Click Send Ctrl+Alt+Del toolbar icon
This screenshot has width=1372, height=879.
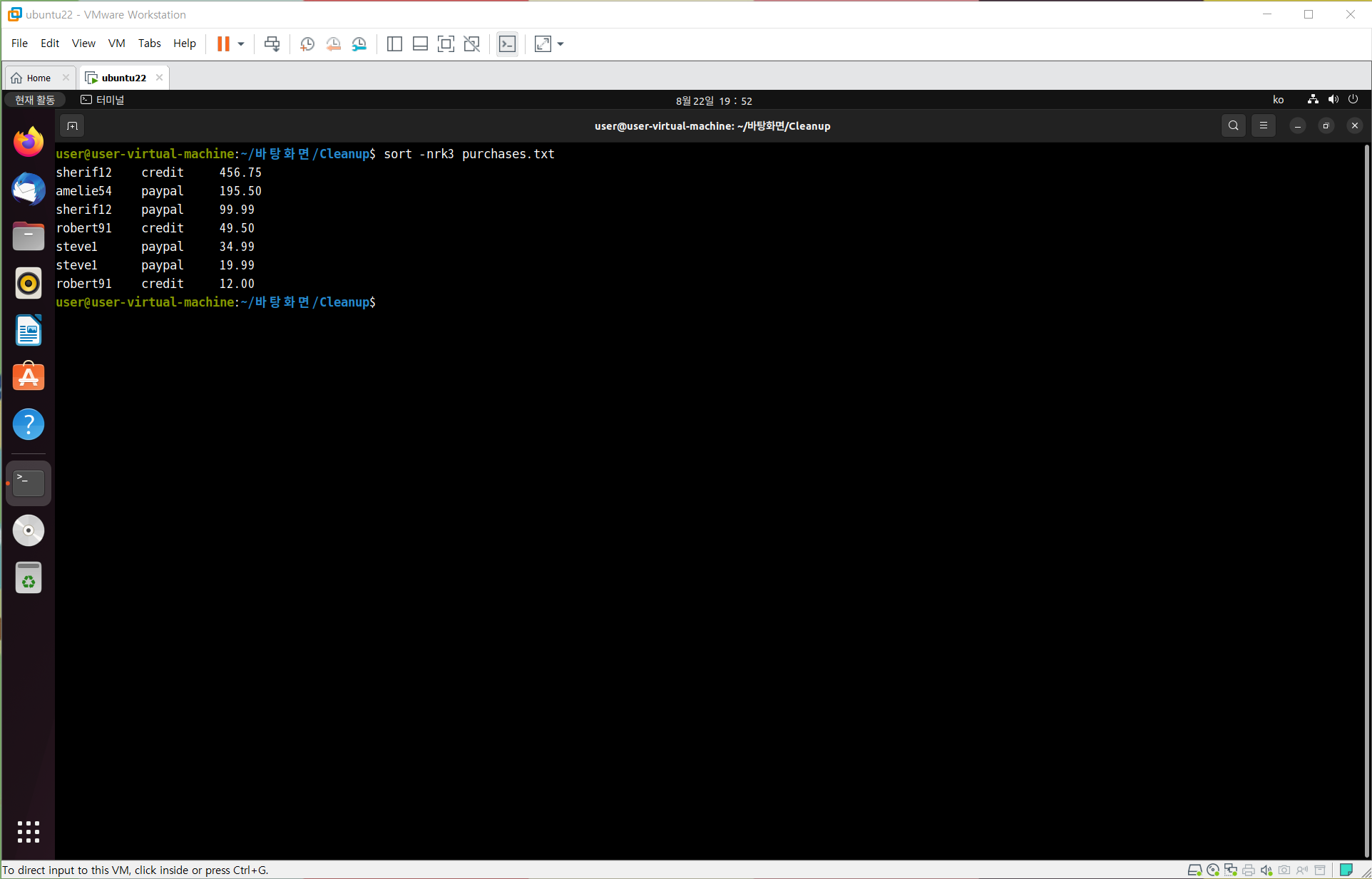[272, 44]
